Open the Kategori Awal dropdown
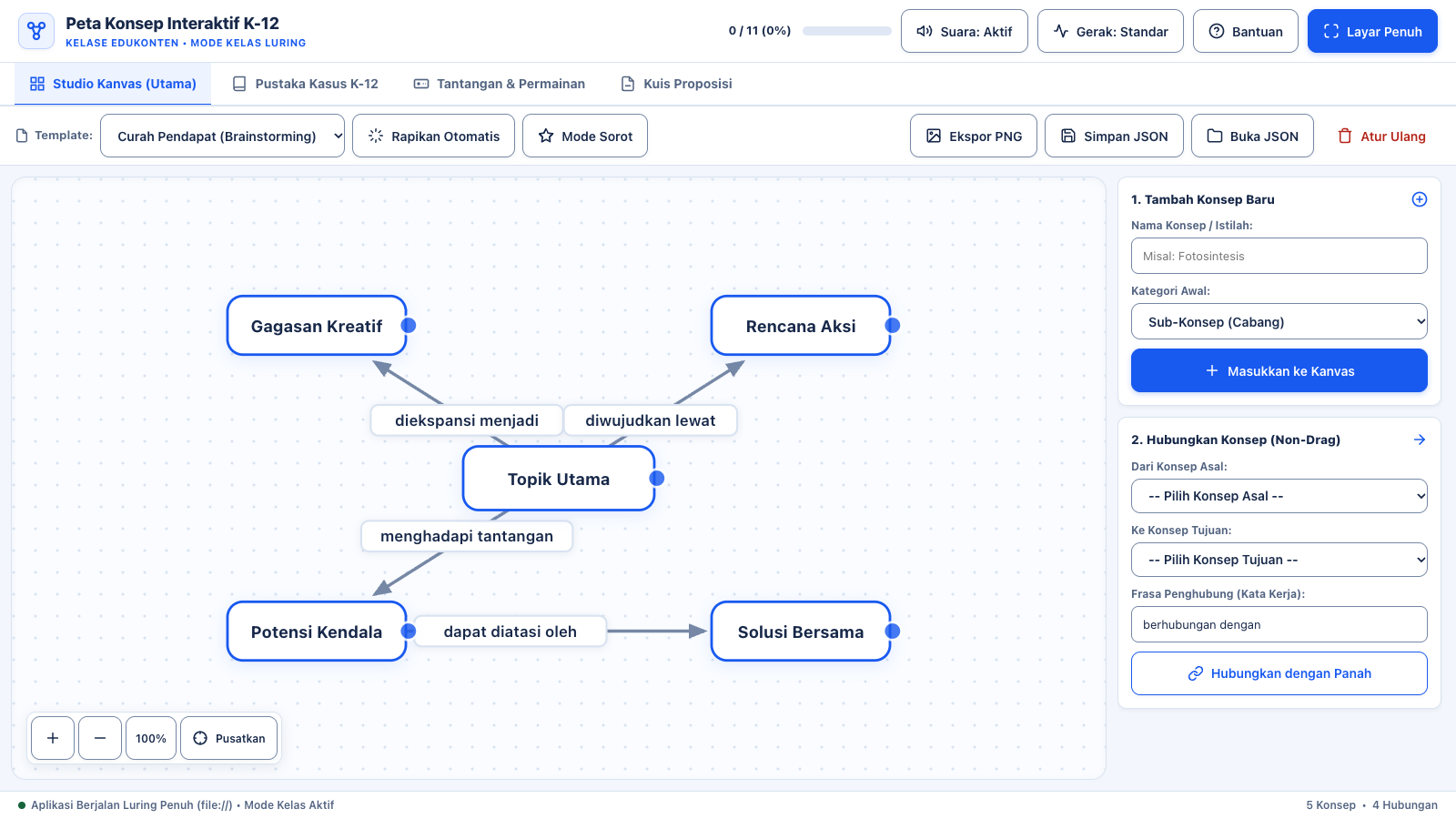 click(x=1279, y=321)
